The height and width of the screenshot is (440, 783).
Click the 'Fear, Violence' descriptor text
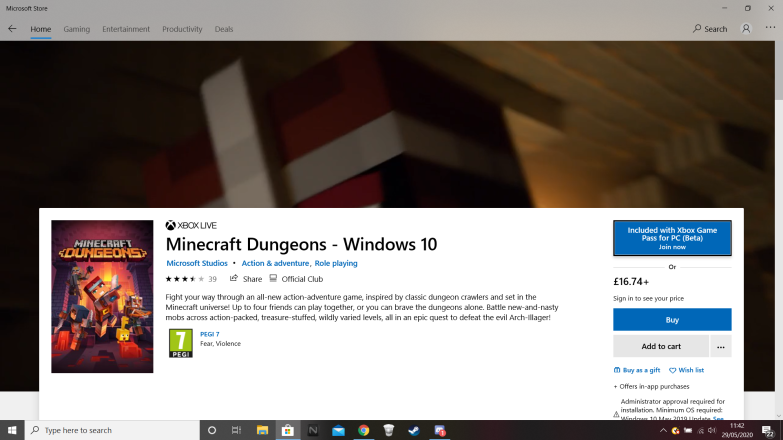tap(220, 344)
